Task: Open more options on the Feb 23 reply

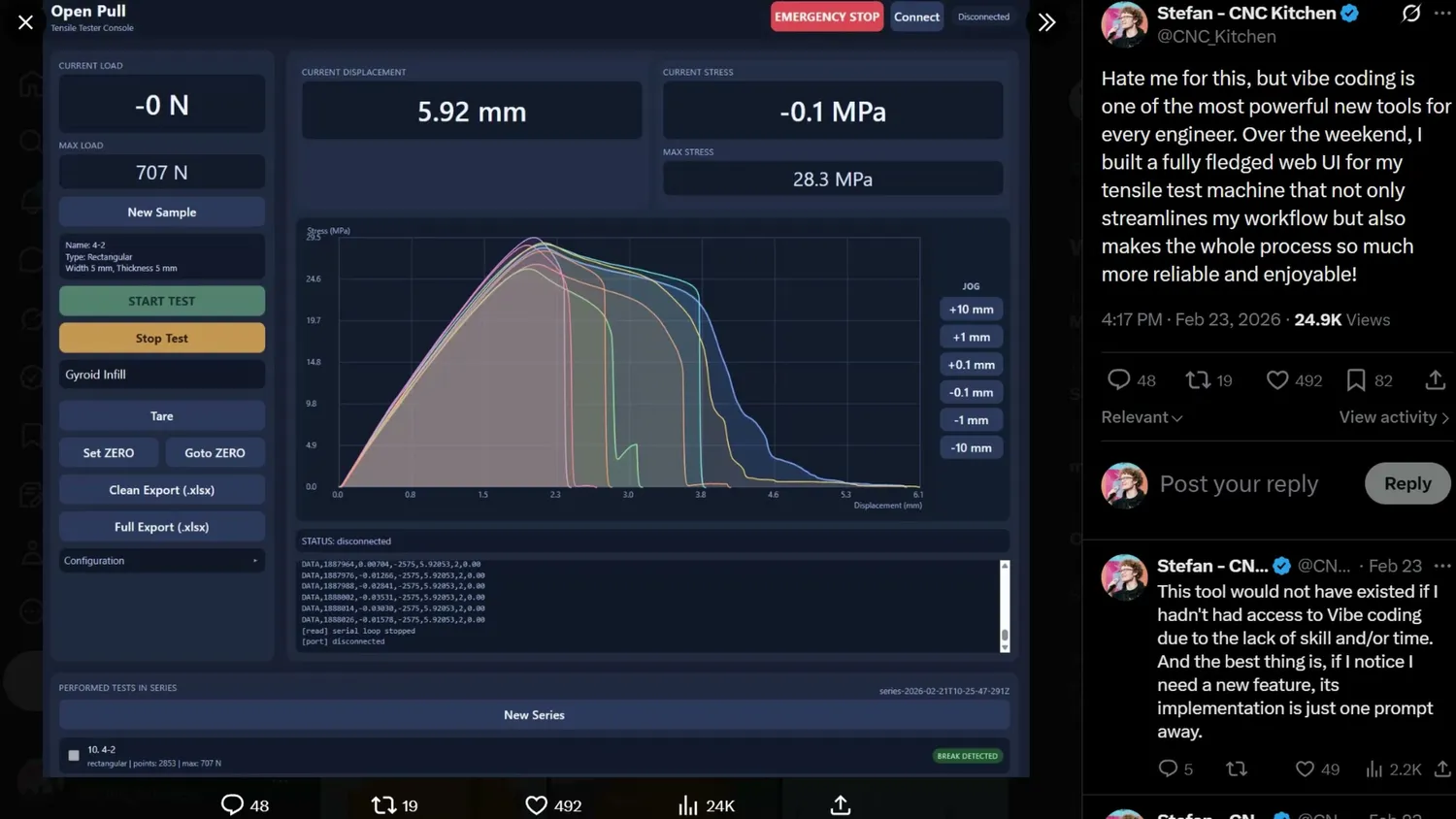Action: tap(1442, 566)
